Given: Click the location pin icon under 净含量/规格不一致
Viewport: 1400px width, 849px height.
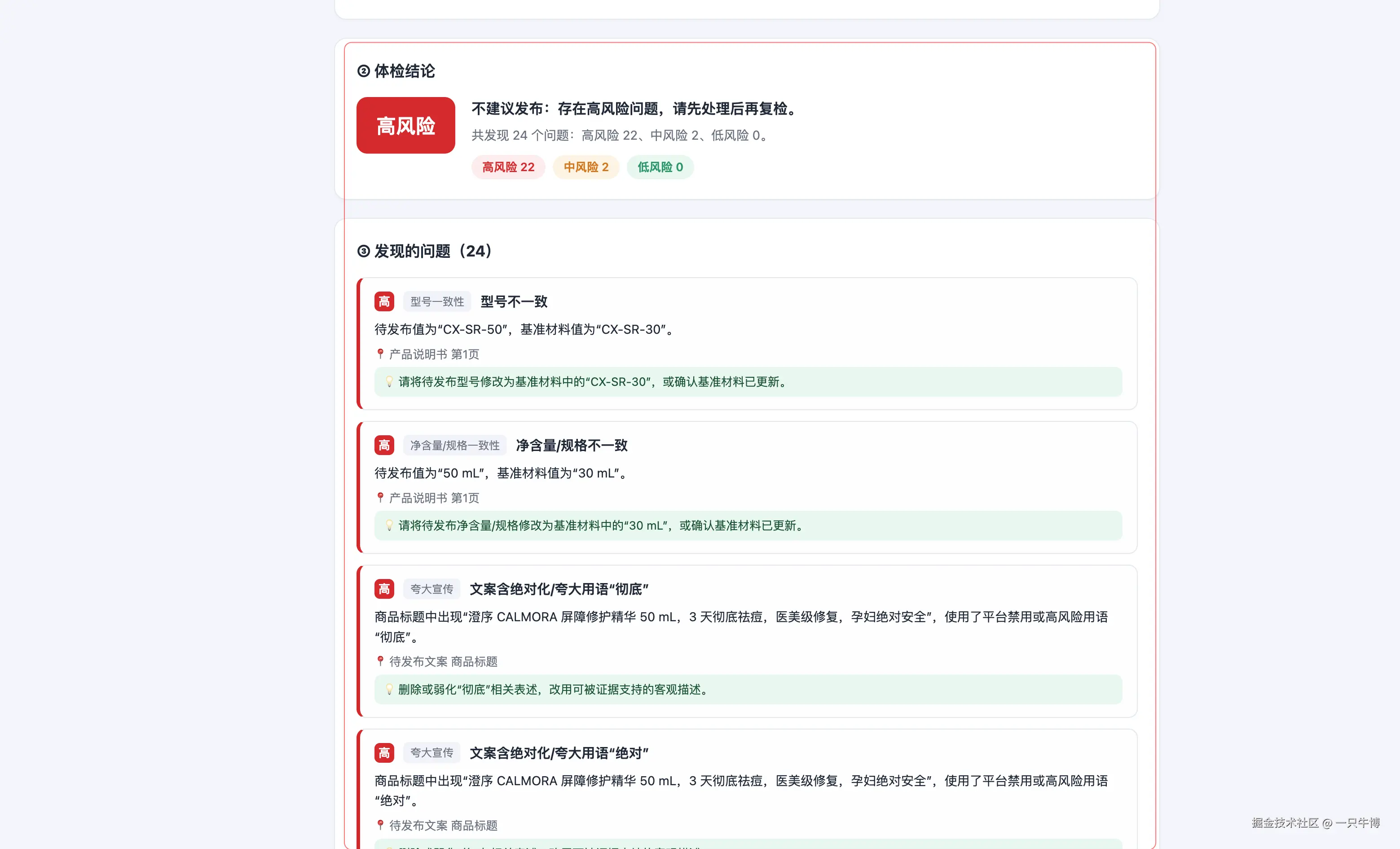Looking at the screenshot, I should [x=380, y=498].
